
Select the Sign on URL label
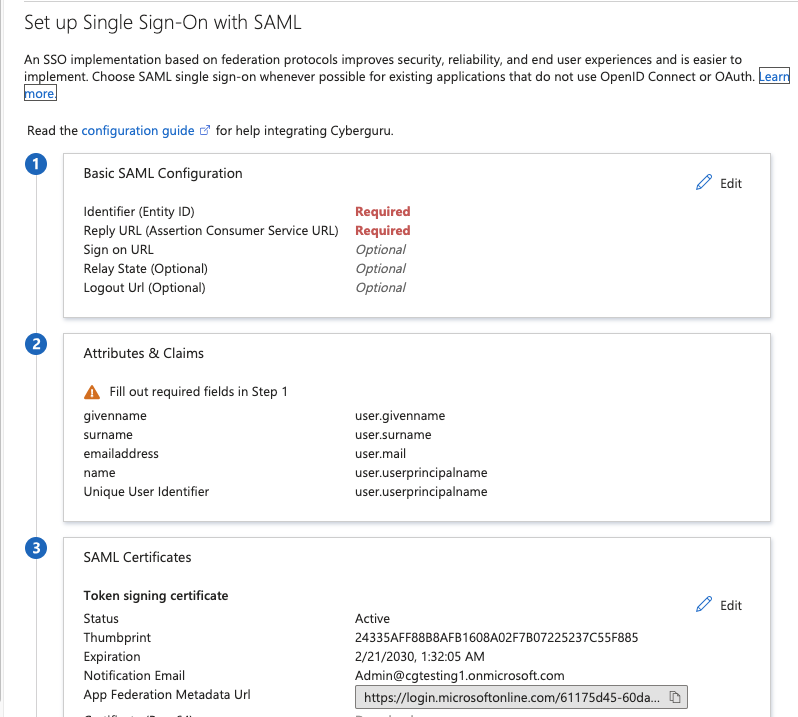119,249
